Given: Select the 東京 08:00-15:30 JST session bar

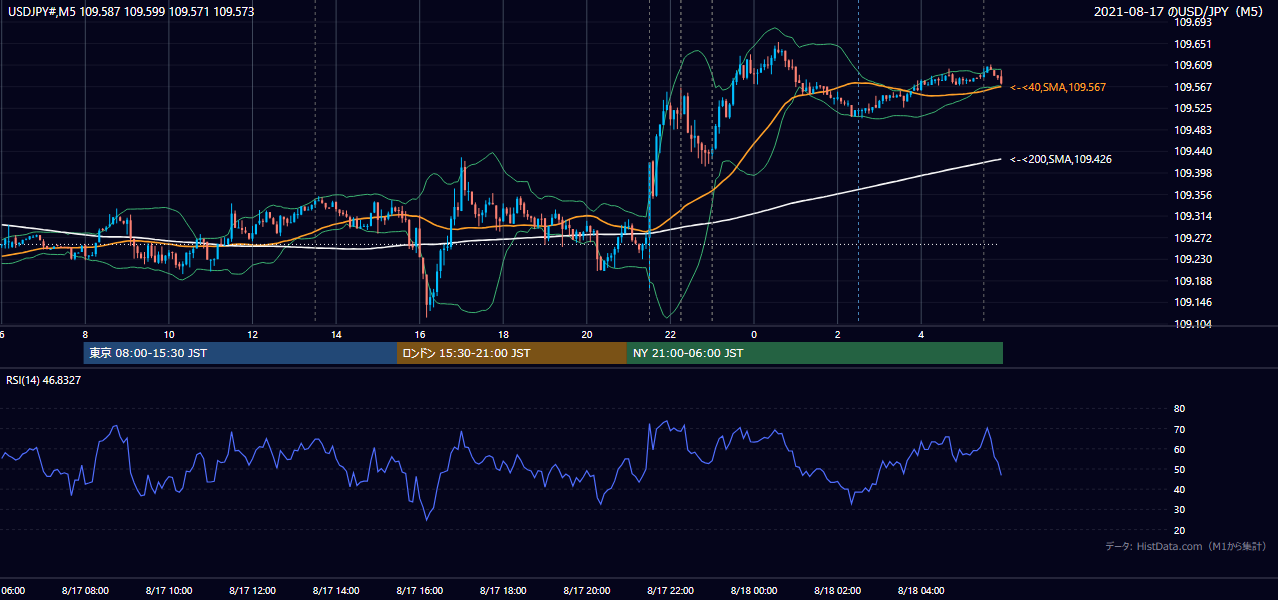Looking at the screenshot, I should (241, 353).
